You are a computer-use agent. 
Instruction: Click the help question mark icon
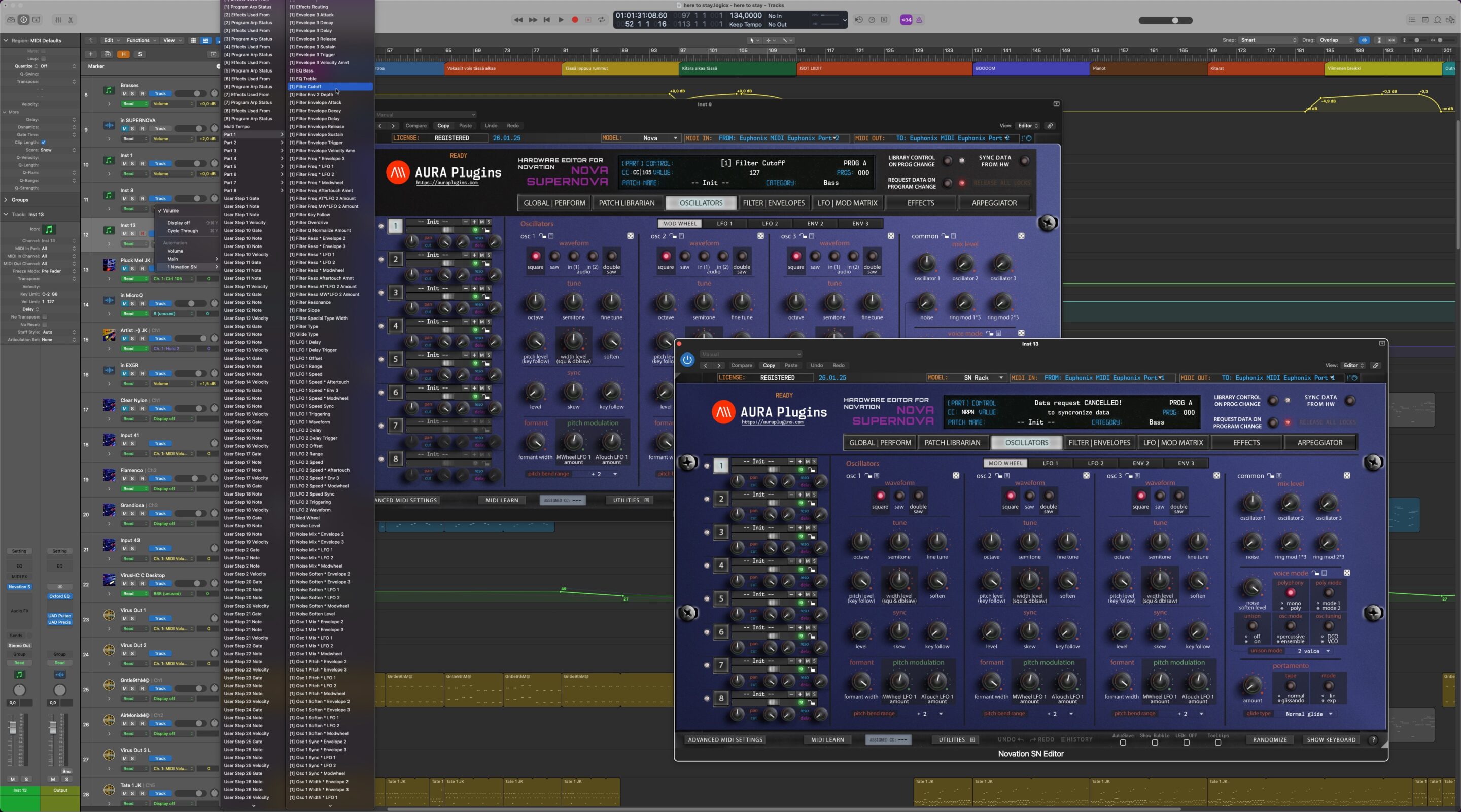pos(1373,740)
